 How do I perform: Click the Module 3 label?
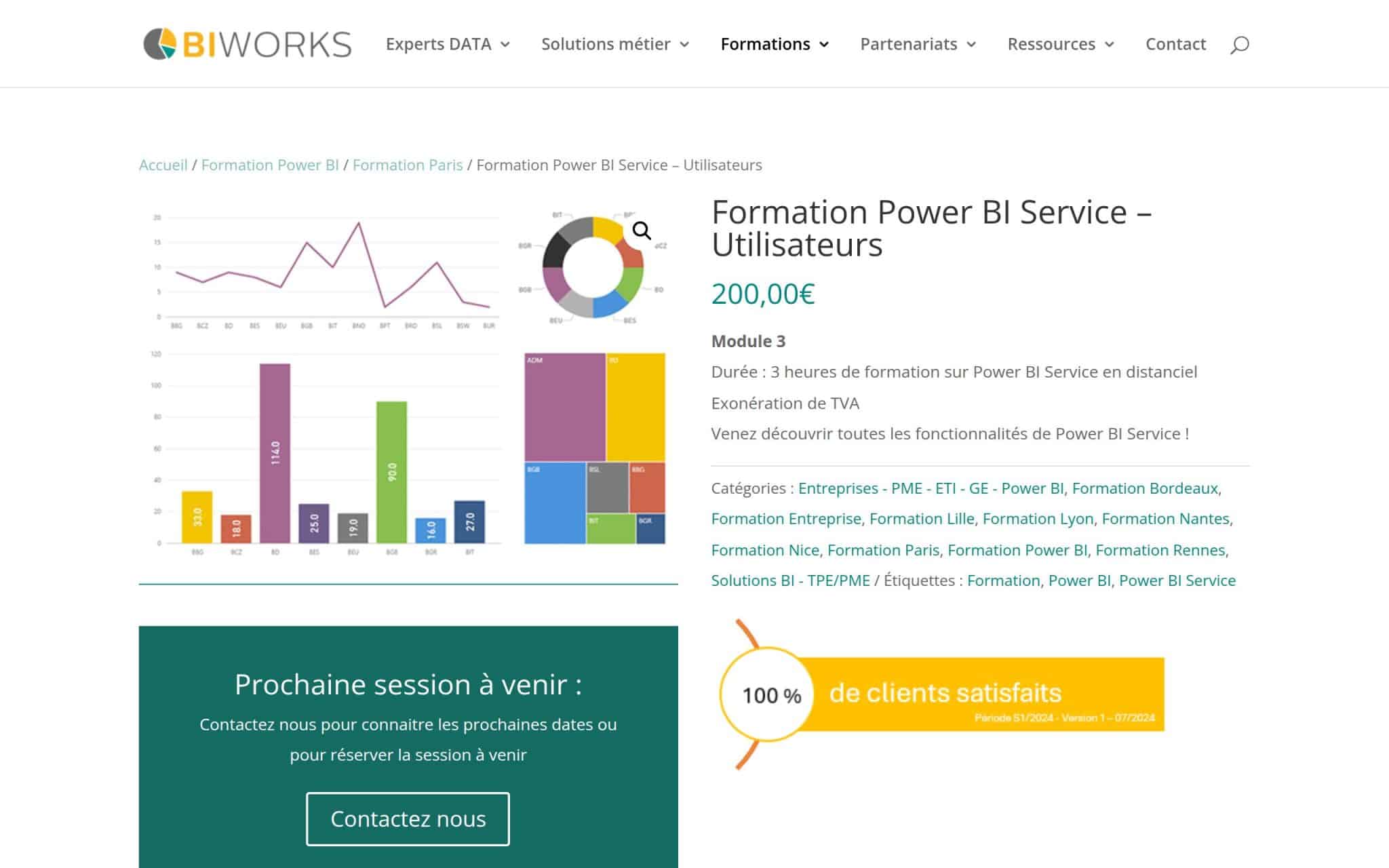point(748,341)
